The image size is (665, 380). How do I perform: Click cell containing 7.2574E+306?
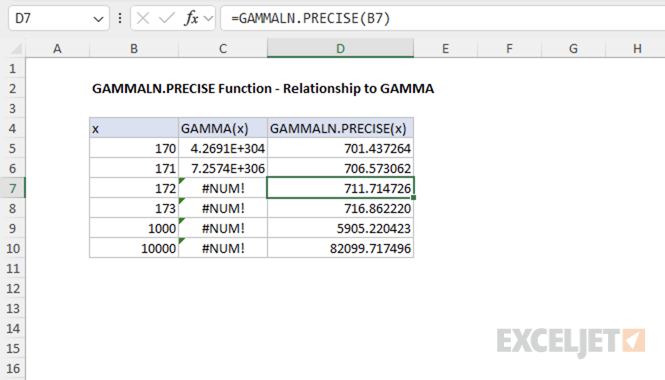[223, 168]
